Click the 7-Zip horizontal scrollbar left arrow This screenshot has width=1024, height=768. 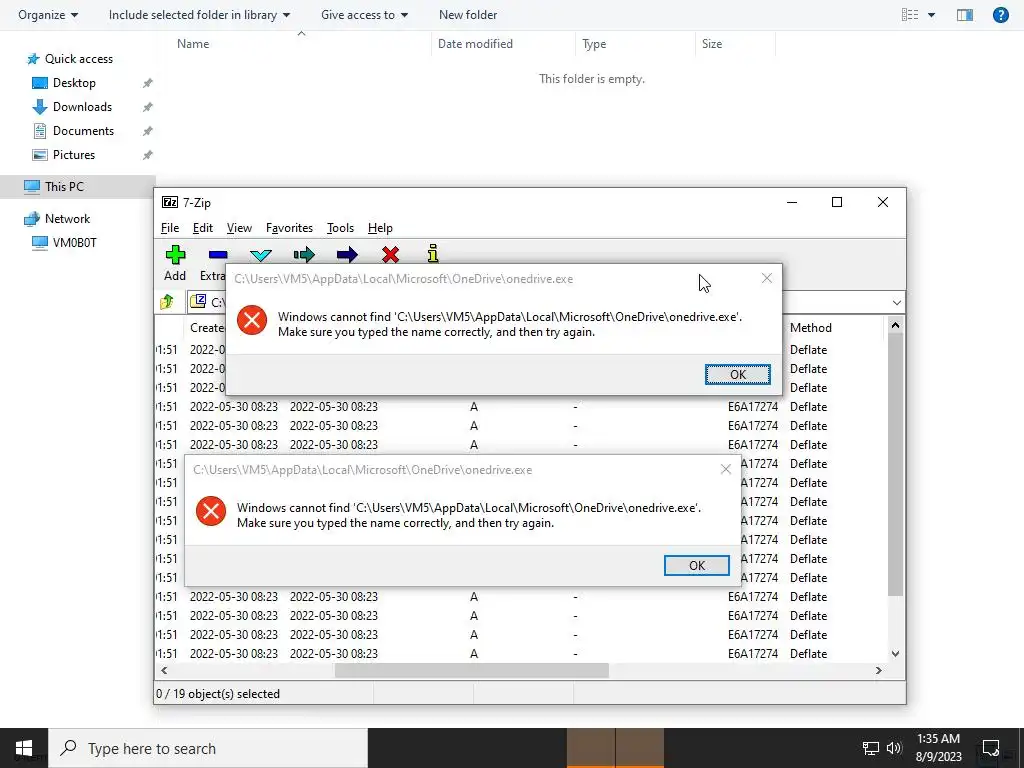164,671
